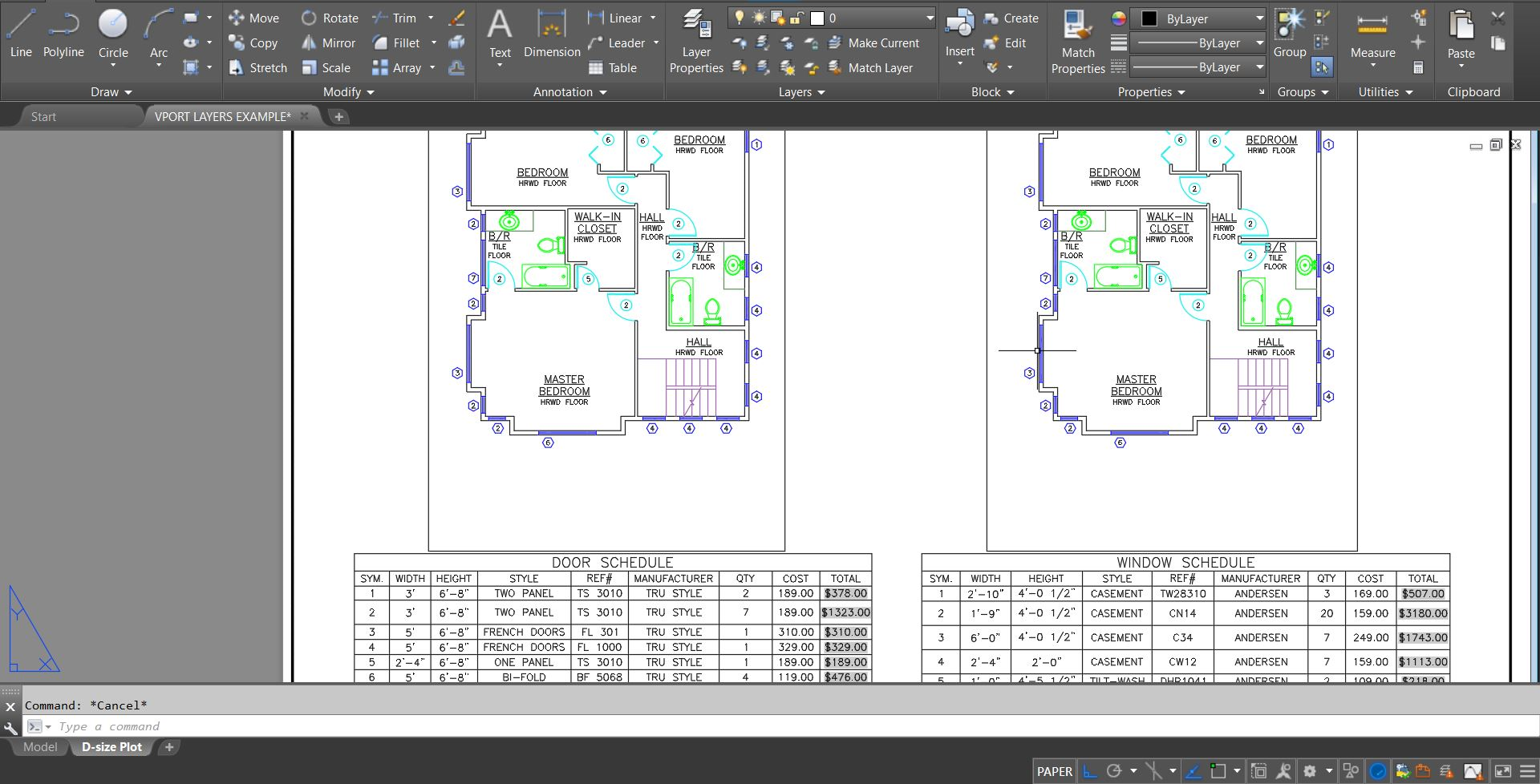Image resolution: width=1540 pixels, height=784 pixels.
Task: Switch to the Model layout tab
Action: (x=40, y=747)
